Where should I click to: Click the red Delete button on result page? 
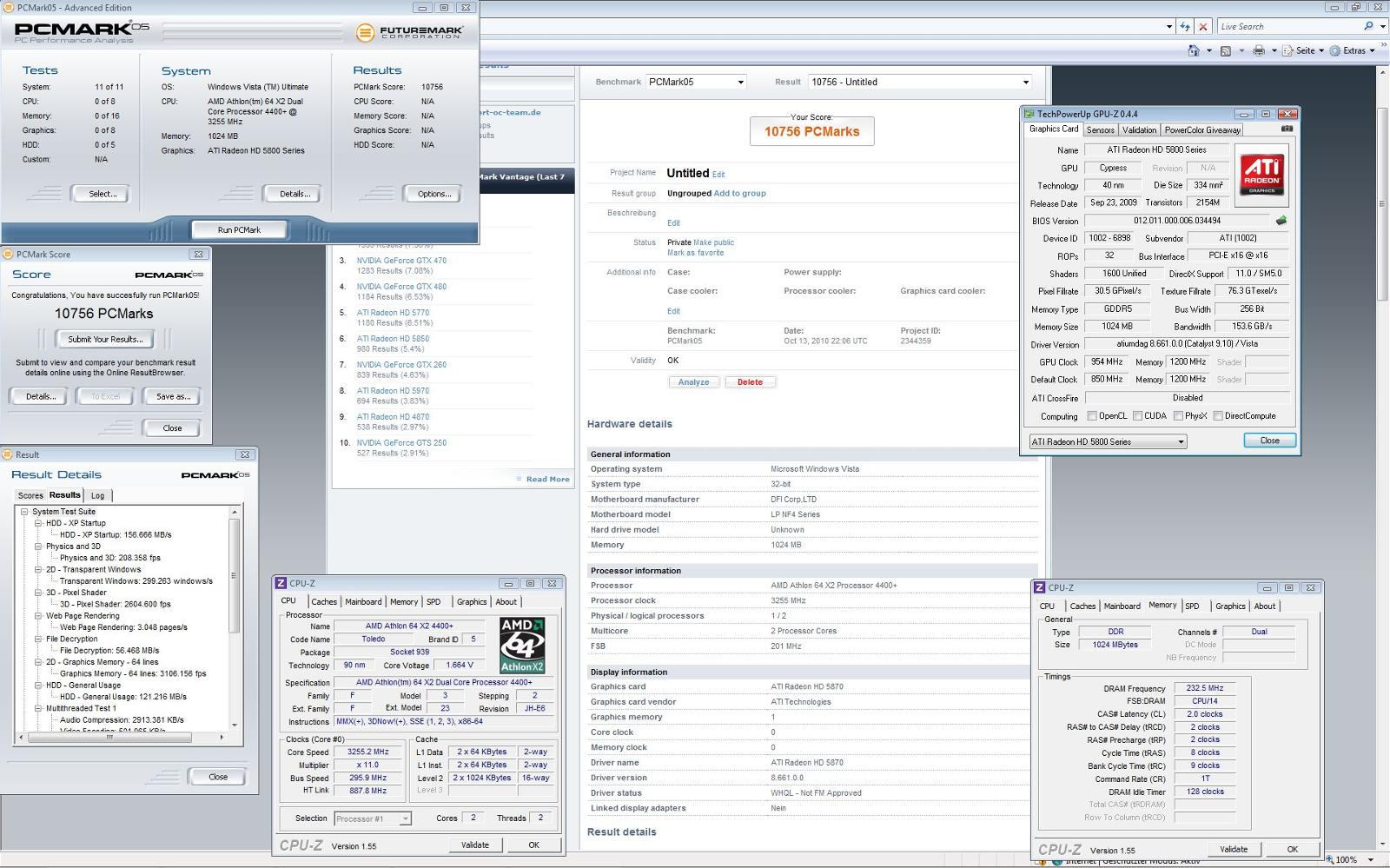(750, 382)
